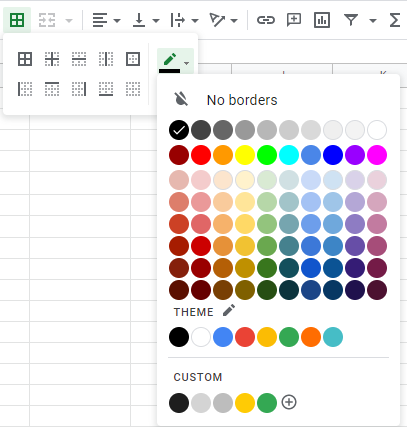
Task: Add a custom color plus button
Action: (289, 402)
